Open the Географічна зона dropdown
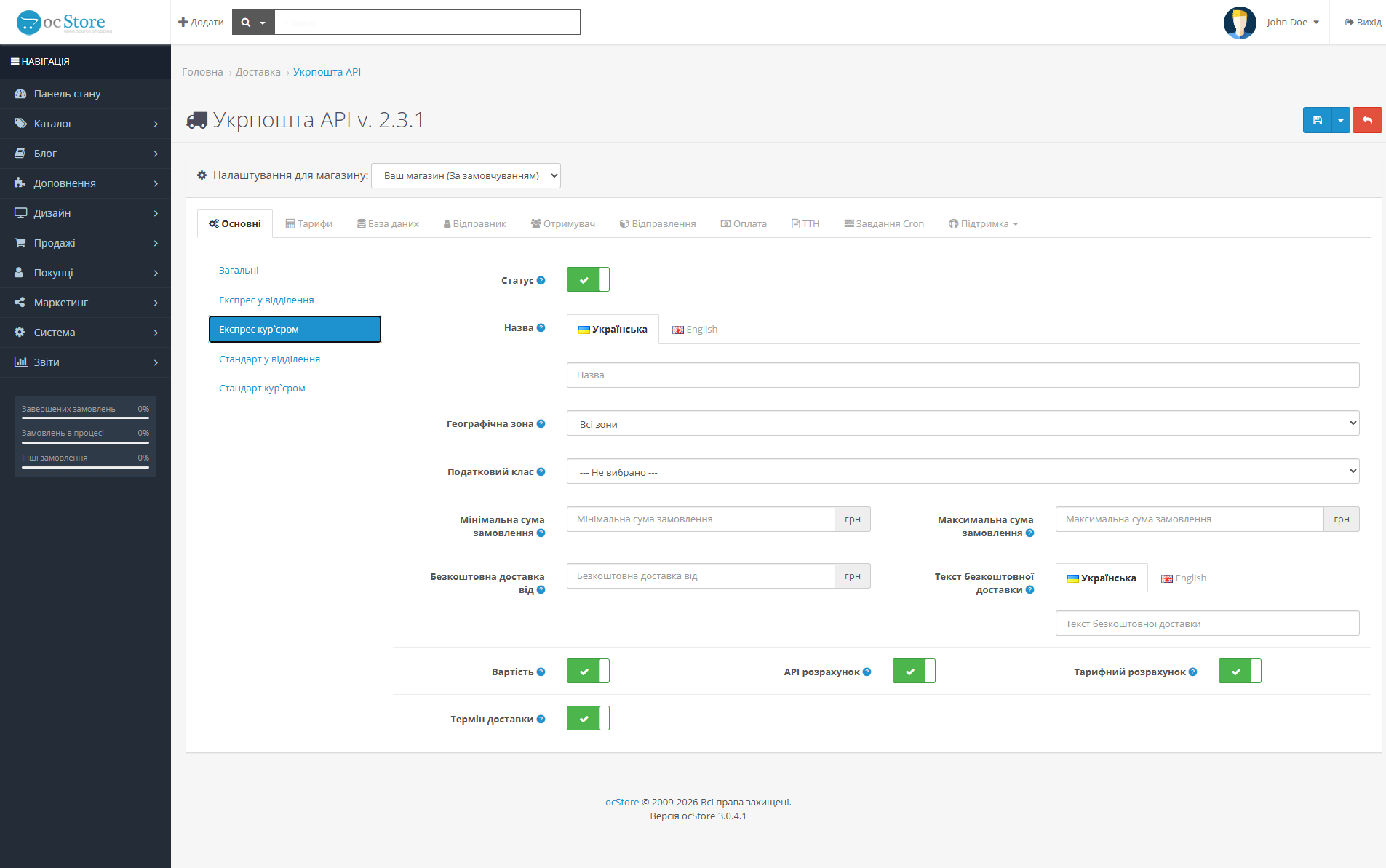The width and height of the screenshot is (1386, 868). click(x=963, y=423)
